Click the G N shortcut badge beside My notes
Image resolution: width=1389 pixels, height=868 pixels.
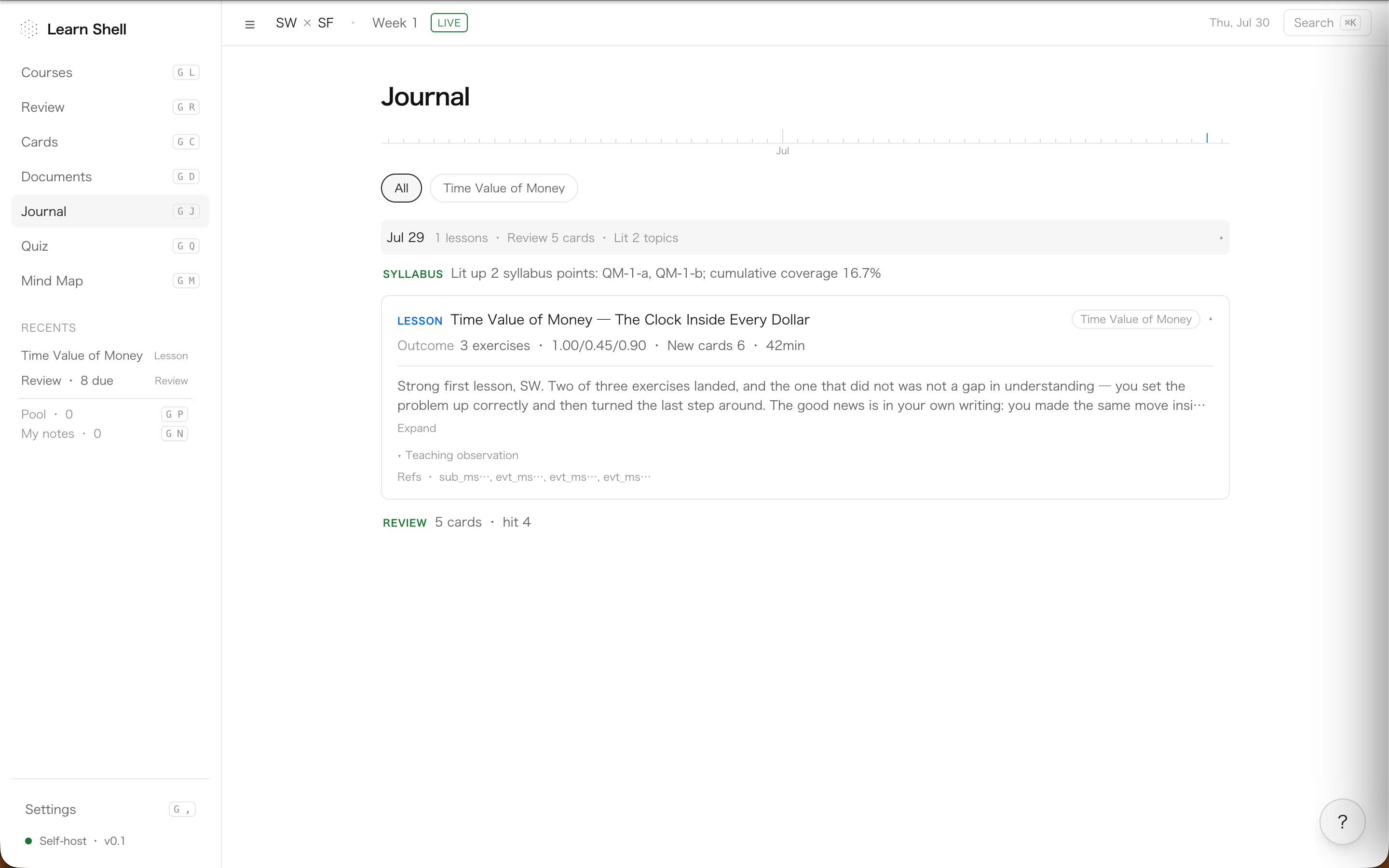(x=175, y=434)
